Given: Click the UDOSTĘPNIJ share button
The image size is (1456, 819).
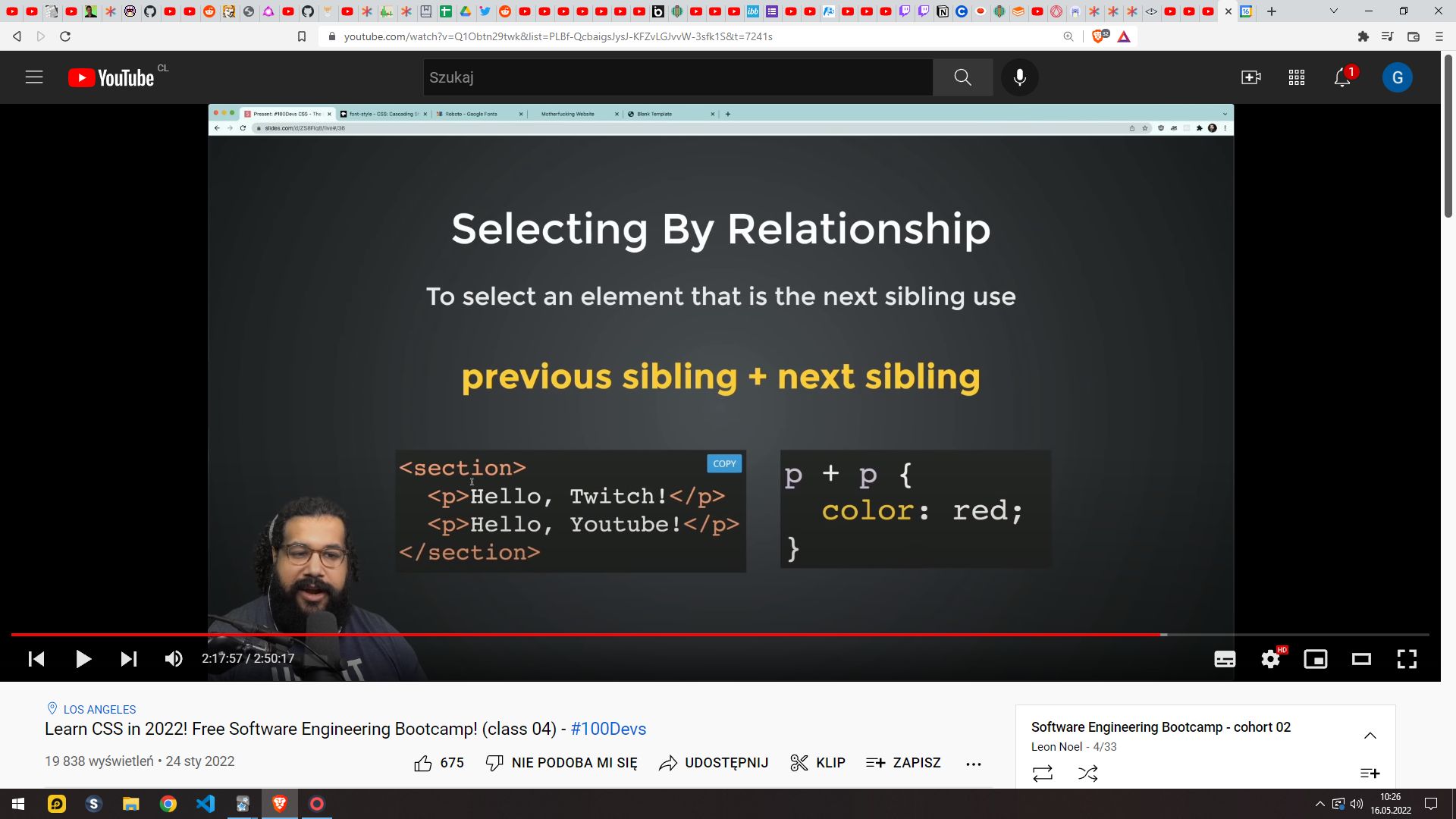Looking at the screenshot, I should coord(714,763).
